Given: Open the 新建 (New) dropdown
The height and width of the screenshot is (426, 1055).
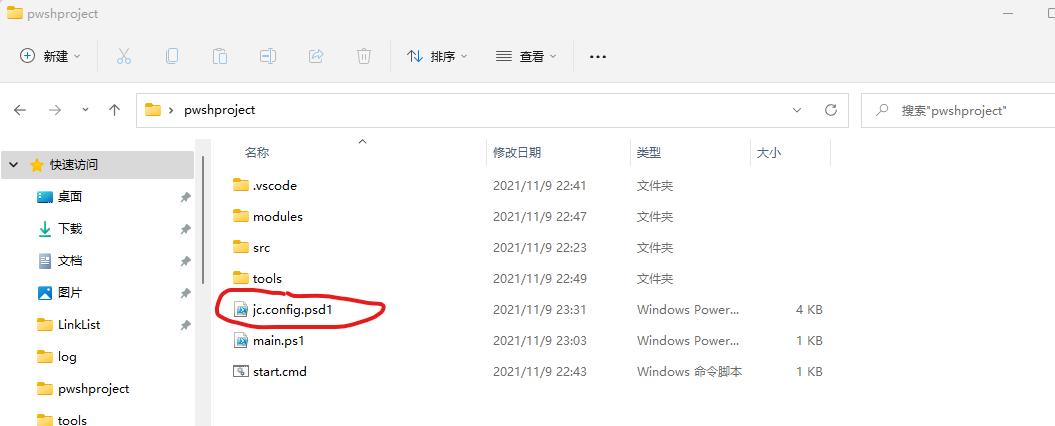Looking at the screenshot, I should coord(50,57).
